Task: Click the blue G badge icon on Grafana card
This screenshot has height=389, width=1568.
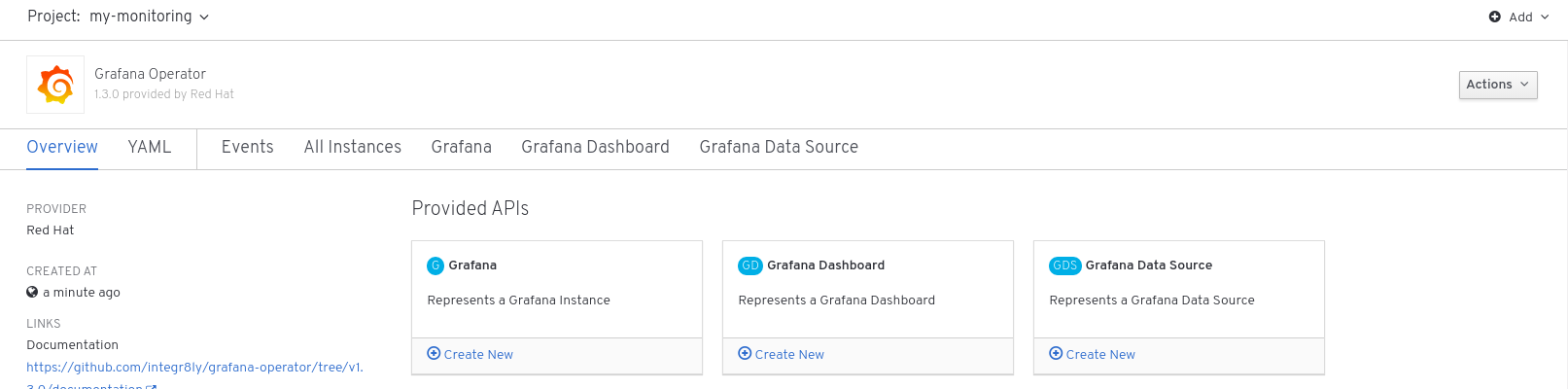Action: [x=436, y=265]
